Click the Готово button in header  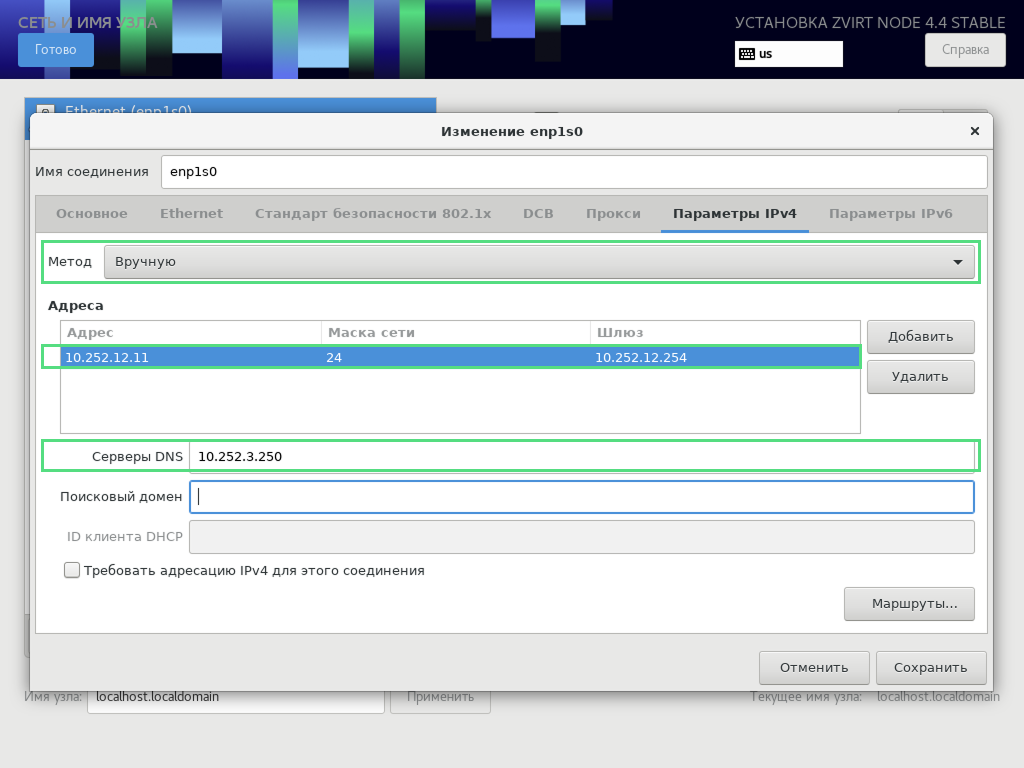[56, 50]
